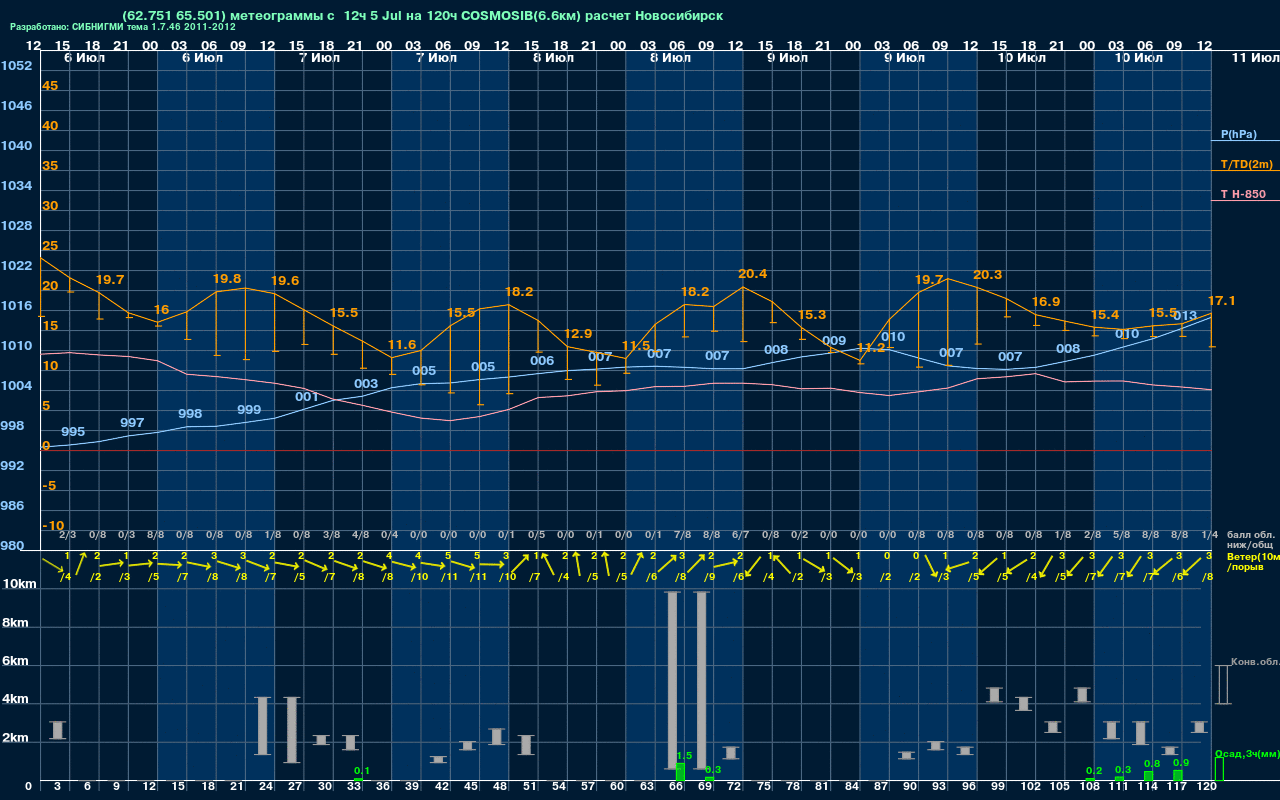
Task: Click the 0.2 precipitation amount label
Action: click(1094, 770)
